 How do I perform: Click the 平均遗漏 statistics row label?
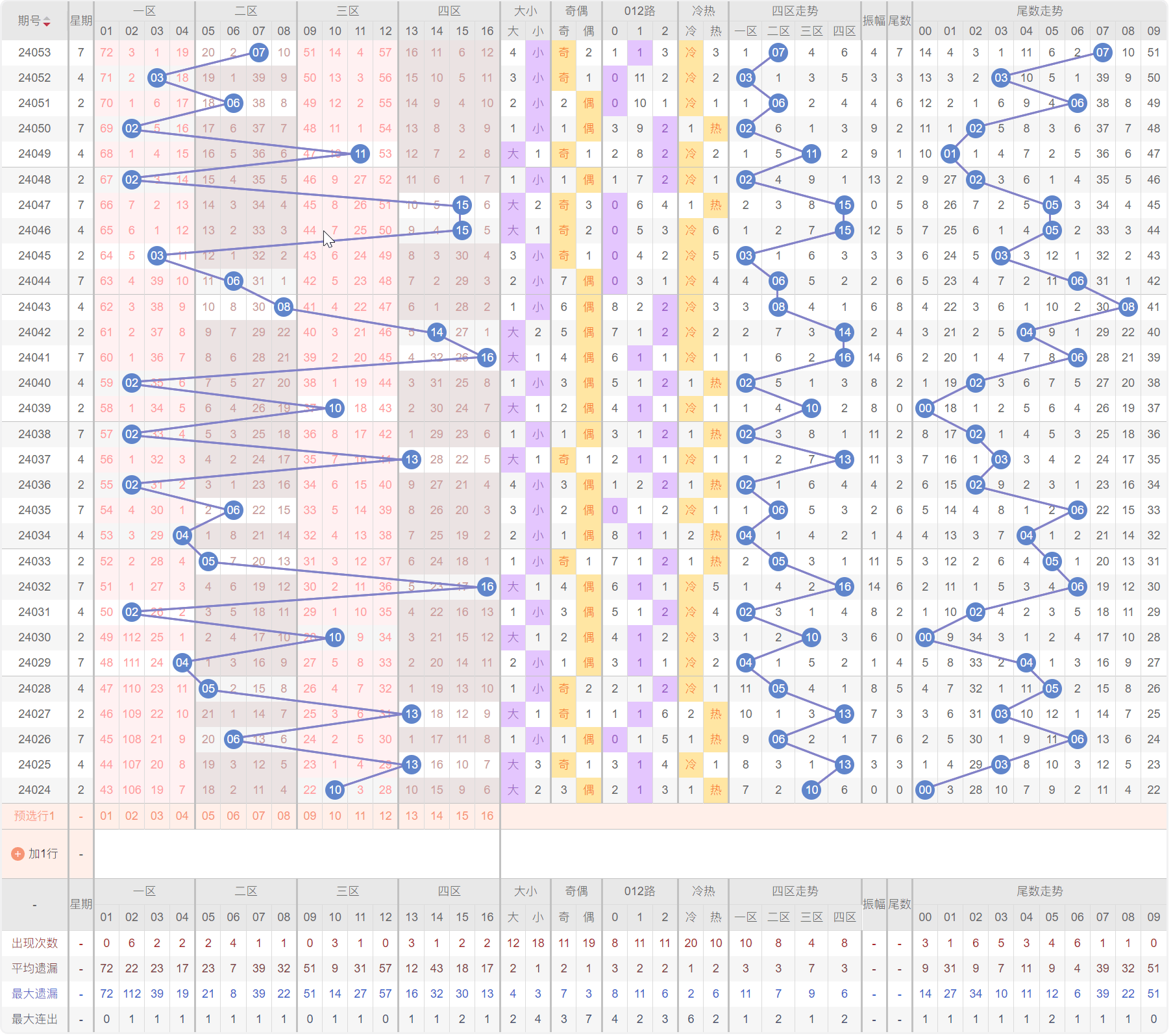click(34, 968)
